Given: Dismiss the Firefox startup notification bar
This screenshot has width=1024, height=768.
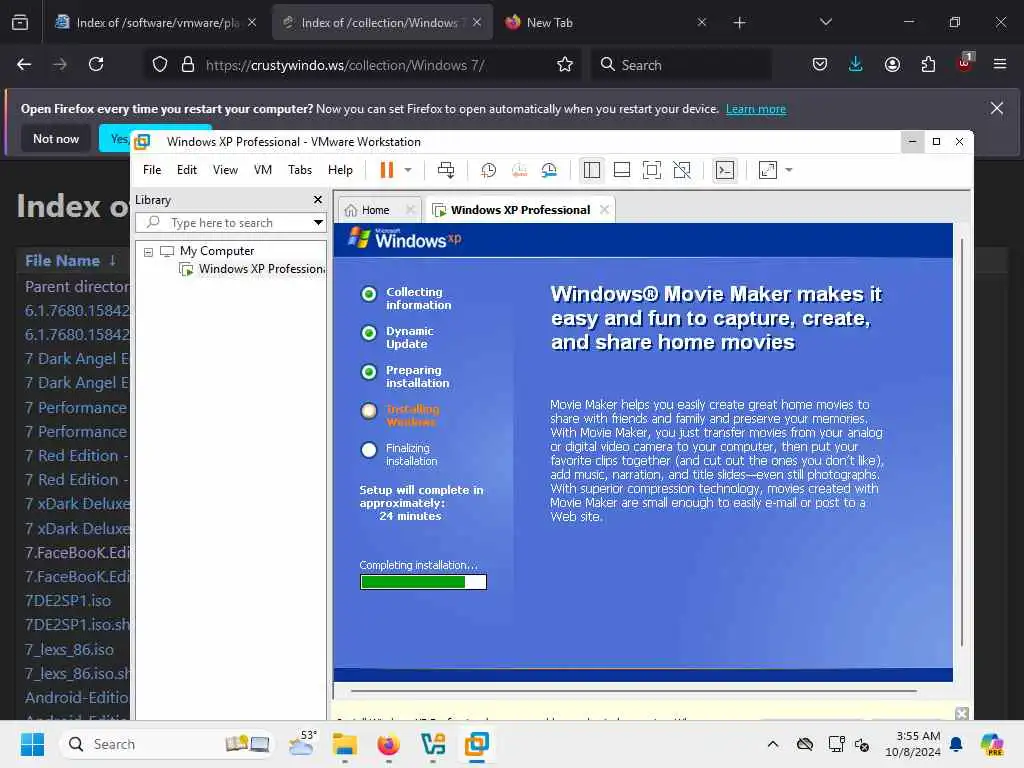Looking at the screenshot, I should pos(997,108).
